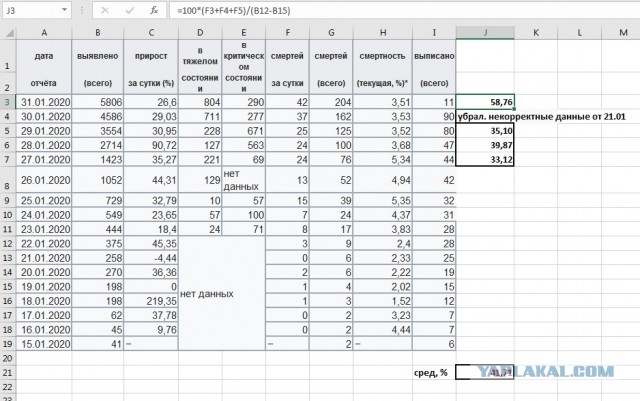Click the confirm checkmark icon in formula bar

pos(130,11)
